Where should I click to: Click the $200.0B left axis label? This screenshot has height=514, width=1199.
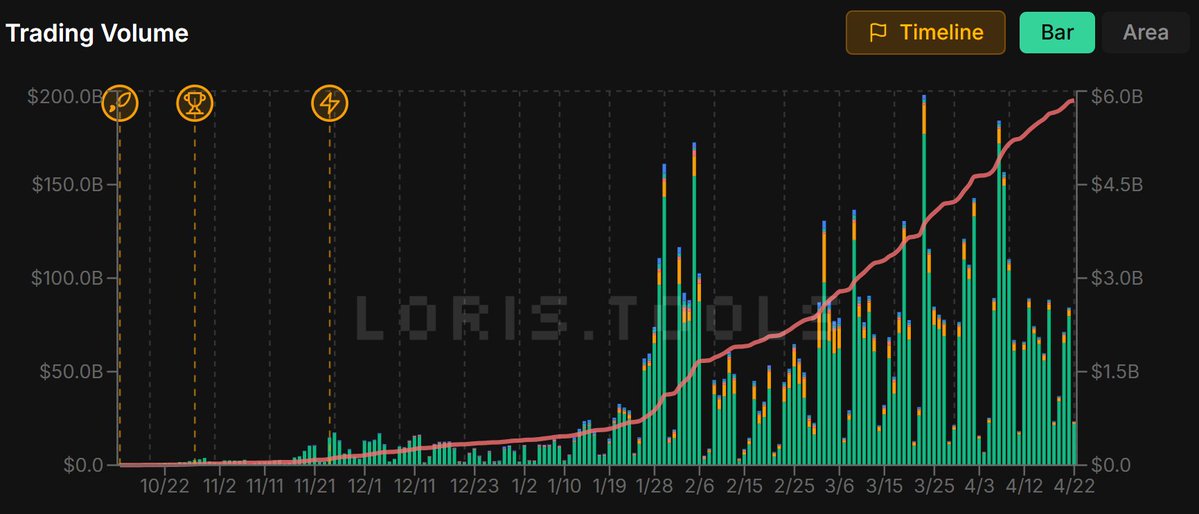point(67,97)
